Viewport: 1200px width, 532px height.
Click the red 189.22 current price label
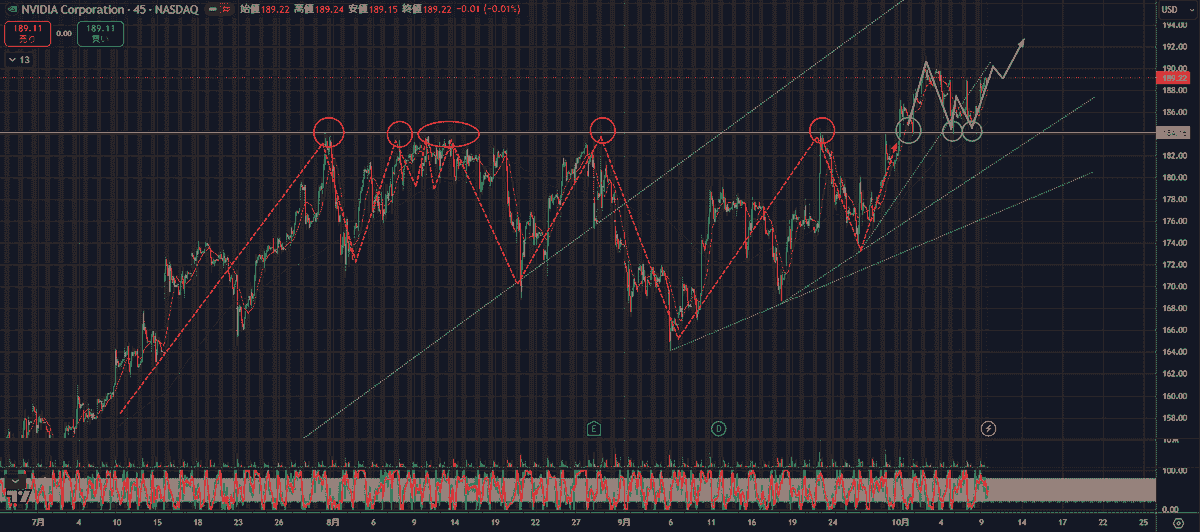[1174, 76]
